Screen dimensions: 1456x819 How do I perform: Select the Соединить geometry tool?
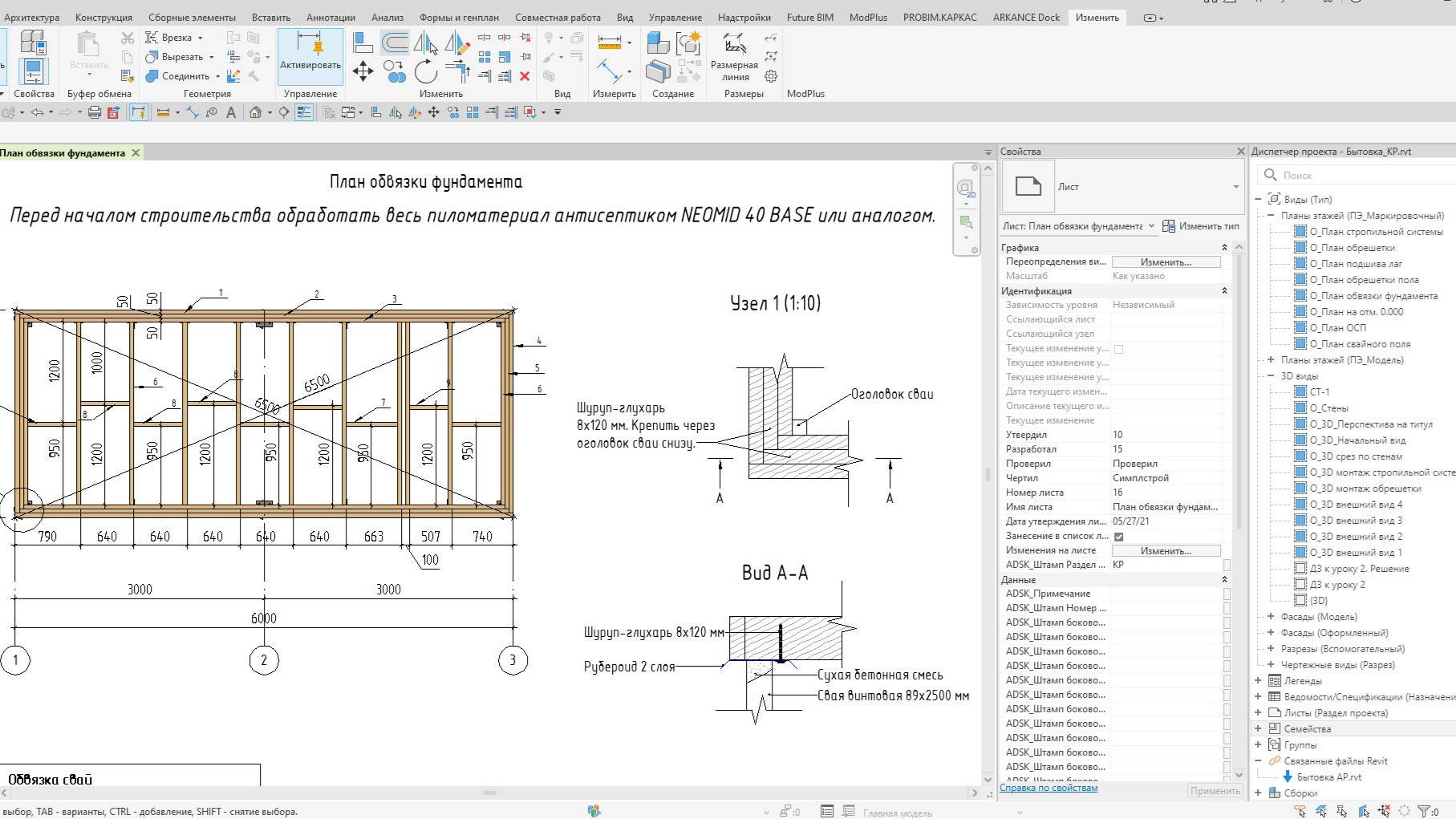pos(180,75)
